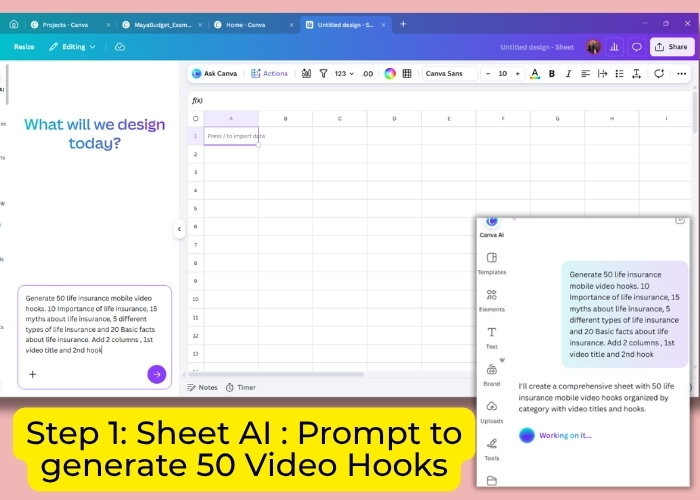Open Uploads in inset sidebar

(492, 412)
